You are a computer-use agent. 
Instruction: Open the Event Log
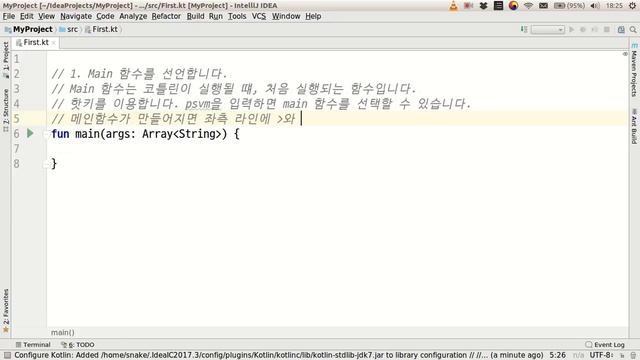pyautogui.click(x=605, y=344)
